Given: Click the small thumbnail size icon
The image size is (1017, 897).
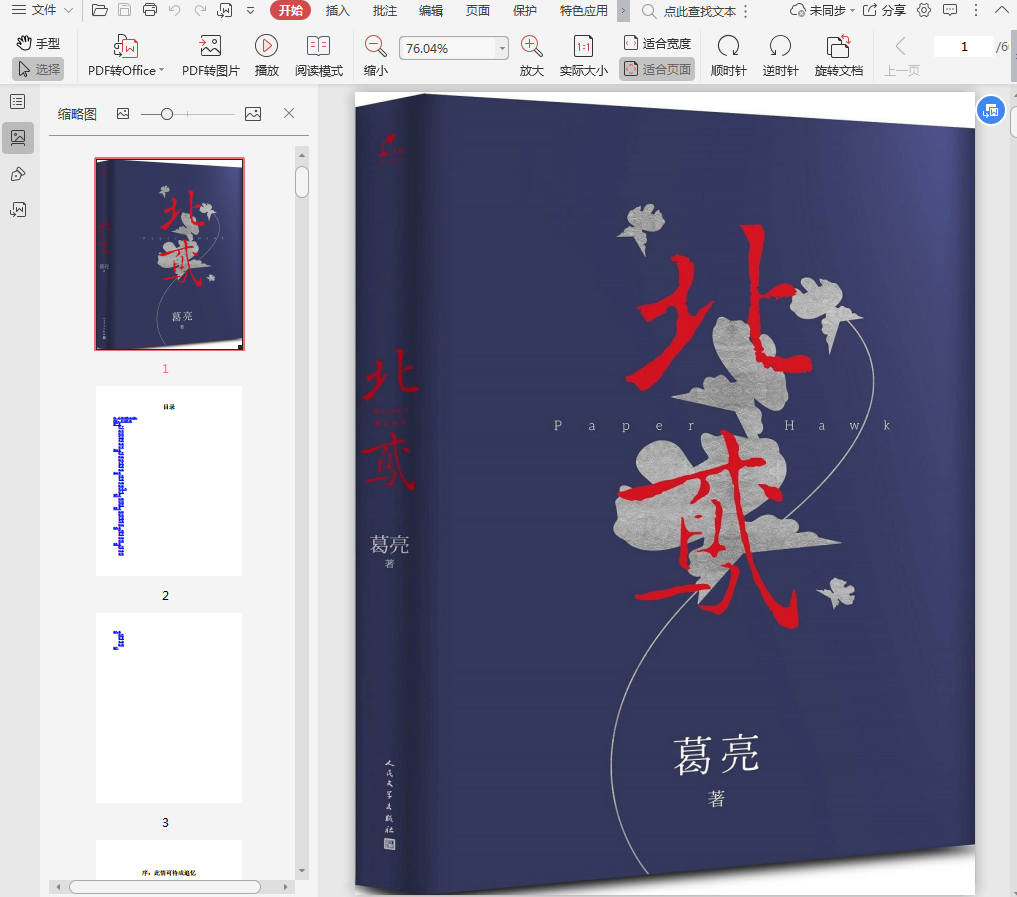Looking at the screenshot, I should click(123, 114).
